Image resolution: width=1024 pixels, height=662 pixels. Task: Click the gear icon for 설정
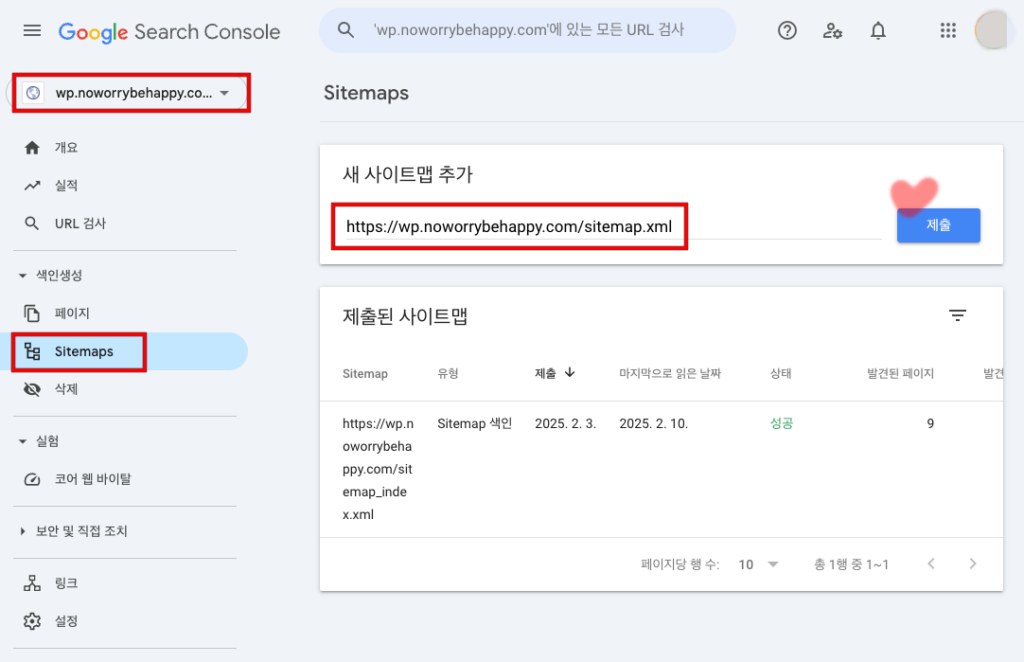[x=32, y=621]
